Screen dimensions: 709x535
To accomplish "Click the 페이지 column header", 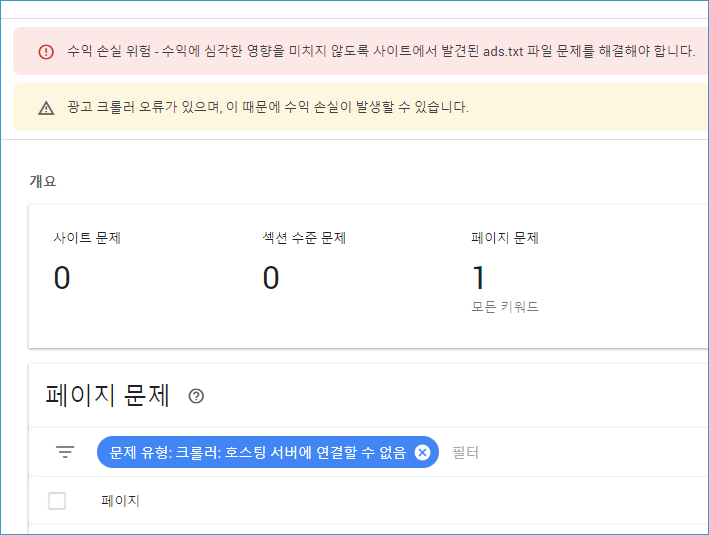I will pos(120,501).
